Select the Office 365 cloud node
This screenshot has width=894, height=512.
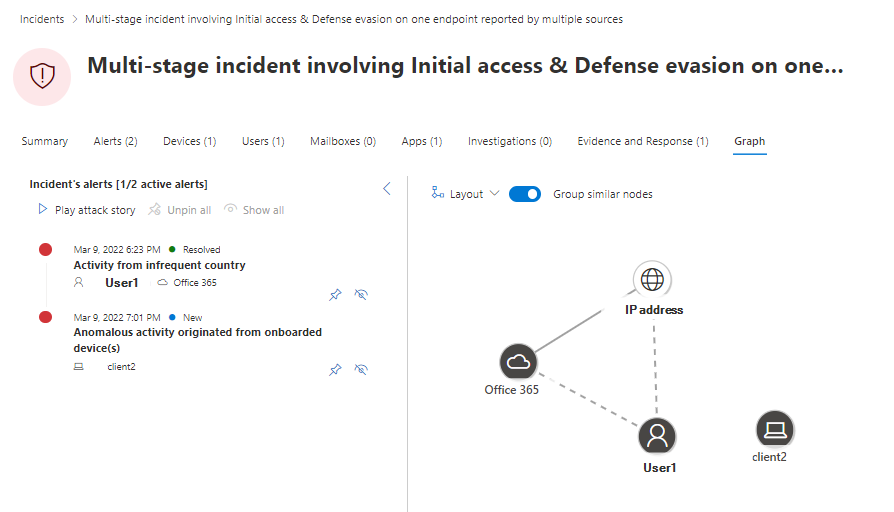click(518, 361)
